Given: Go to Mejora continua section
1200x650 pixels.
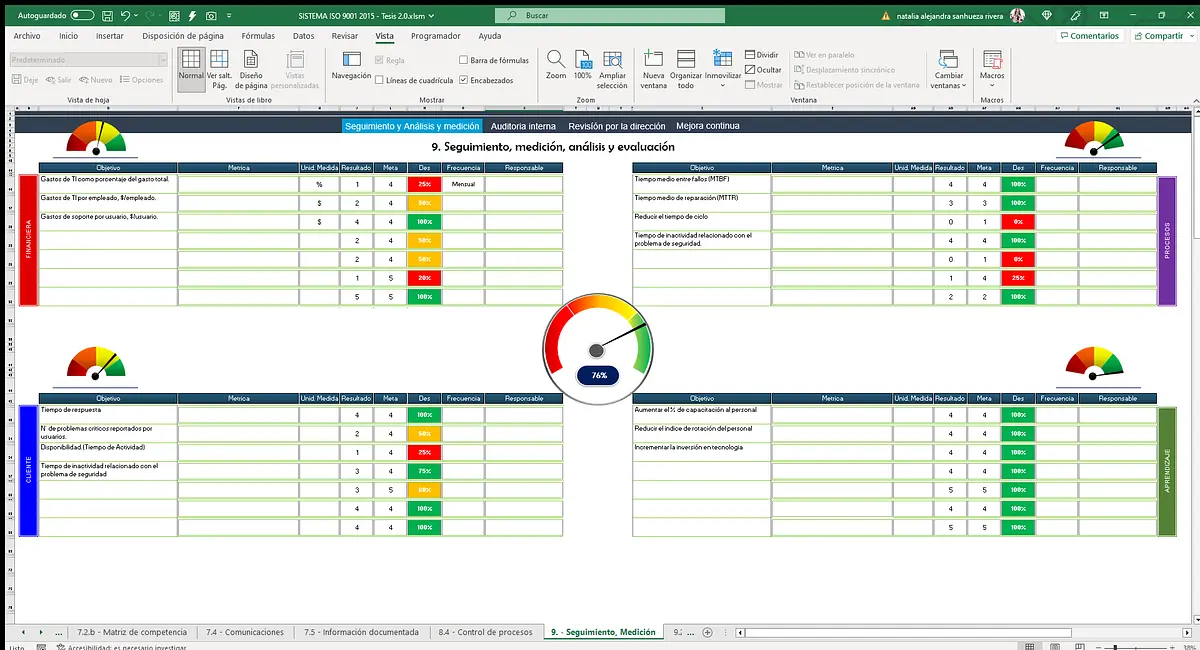Looking at the screenshot, I should point(708,126).
